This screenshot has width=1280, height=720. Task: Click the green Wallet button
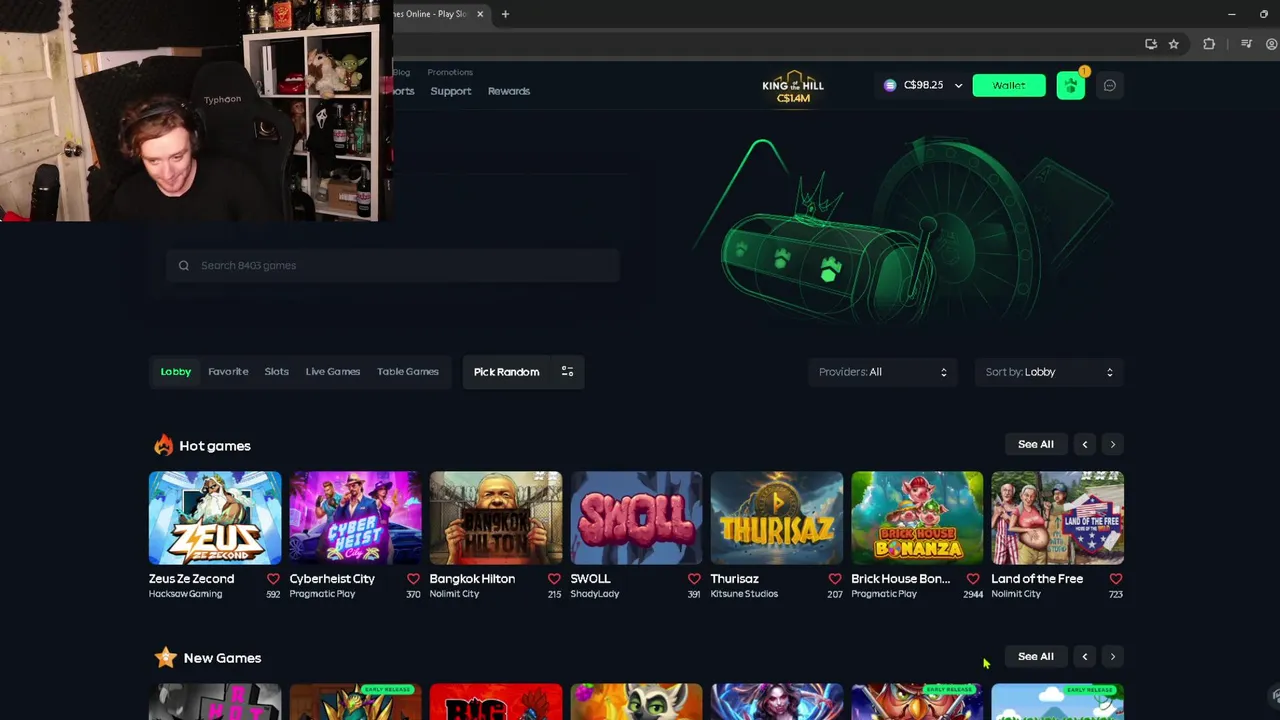coord(1009,86)
